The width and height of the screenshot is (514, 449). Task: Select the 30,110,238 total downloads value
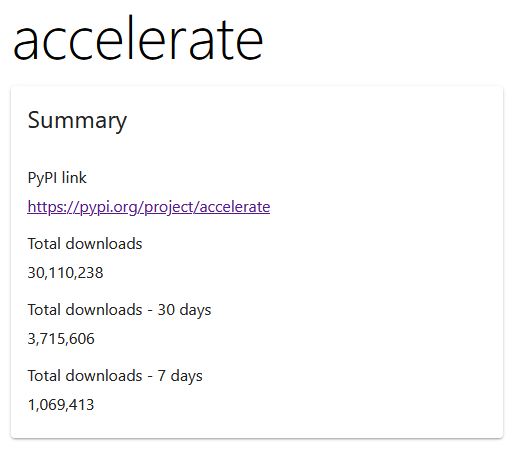tap(65, 273)
